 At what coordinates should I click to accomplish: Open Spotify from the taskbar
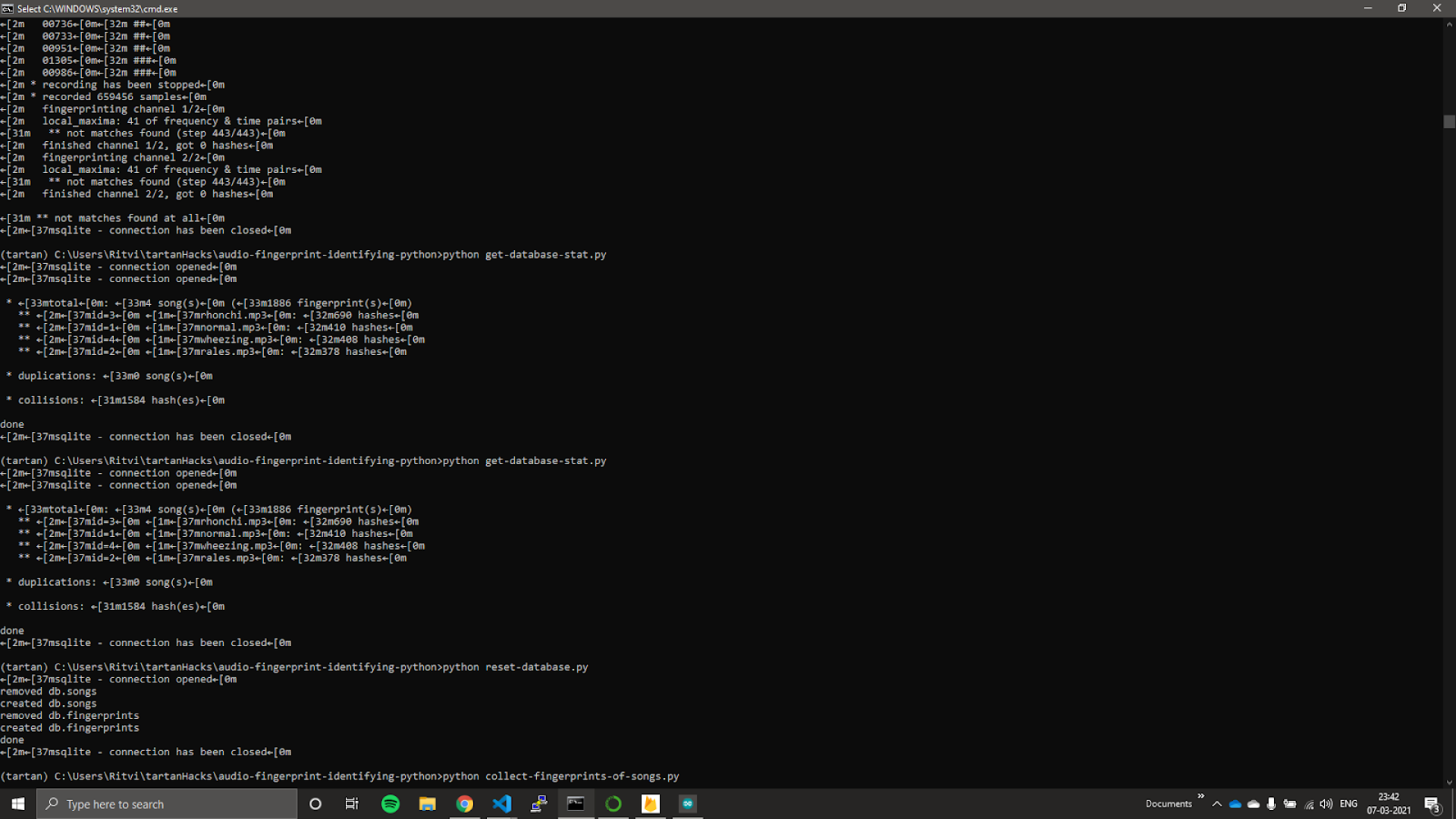tap(391, 804)
